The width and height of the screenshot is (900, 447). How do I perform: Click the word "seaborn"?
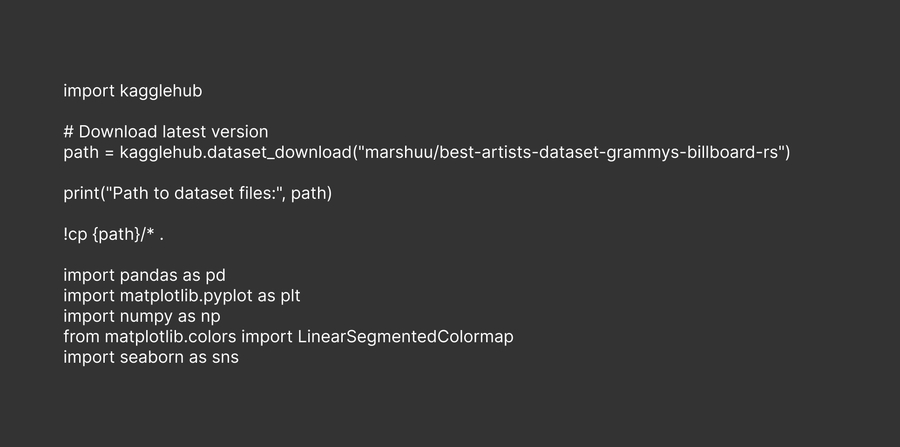click(x=153, y=357)
